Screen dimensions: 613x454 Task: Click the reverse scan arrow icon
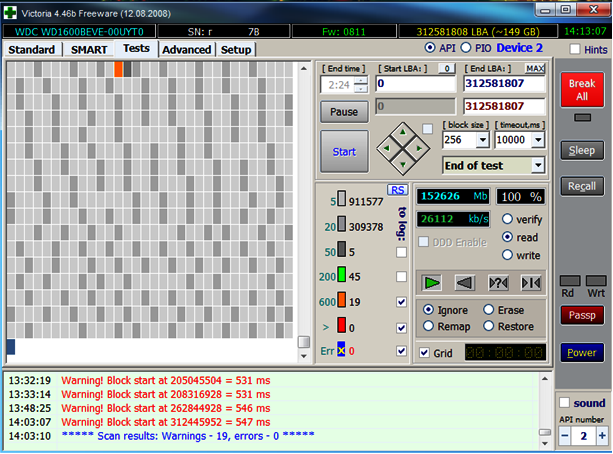click(x=464, y=283)
